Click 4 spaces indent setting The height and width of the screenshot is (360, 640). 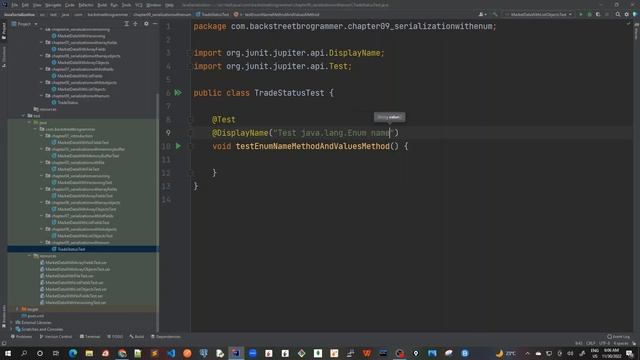(x=620, y=344)
